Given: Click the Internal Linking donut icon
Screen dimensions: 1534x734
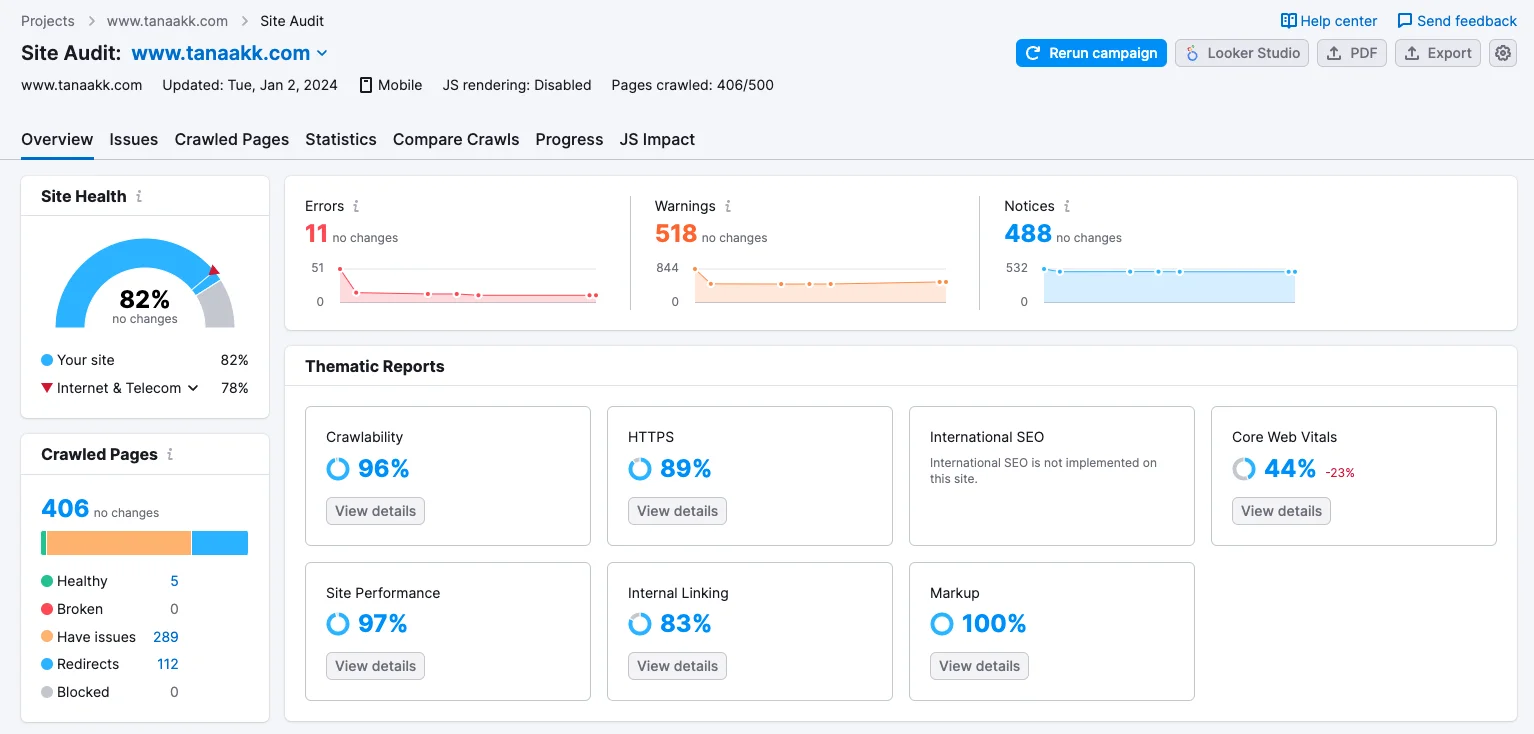Looking at the screenshot, I should point(640,624).
